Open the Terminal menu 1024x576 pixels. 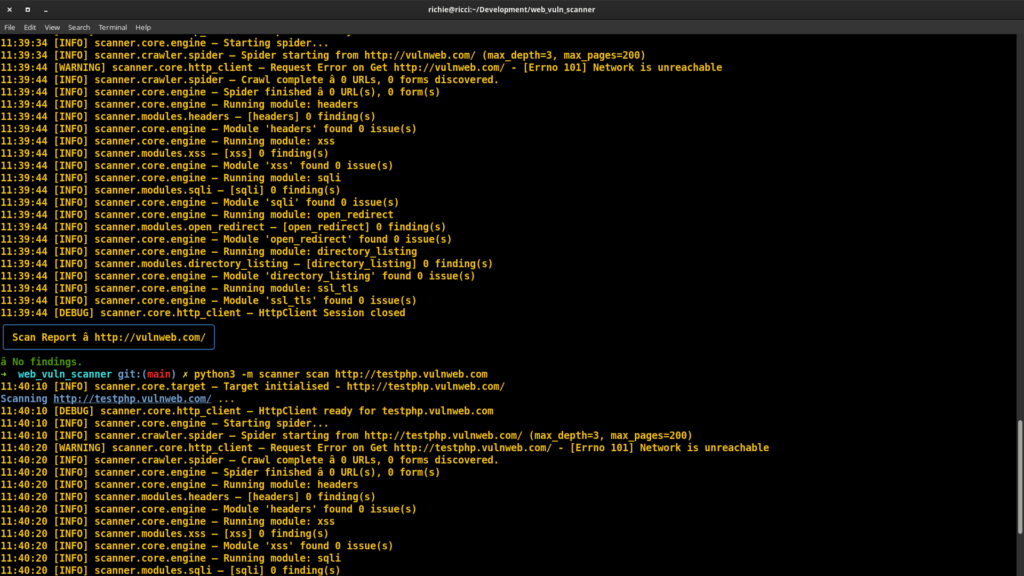112,27
